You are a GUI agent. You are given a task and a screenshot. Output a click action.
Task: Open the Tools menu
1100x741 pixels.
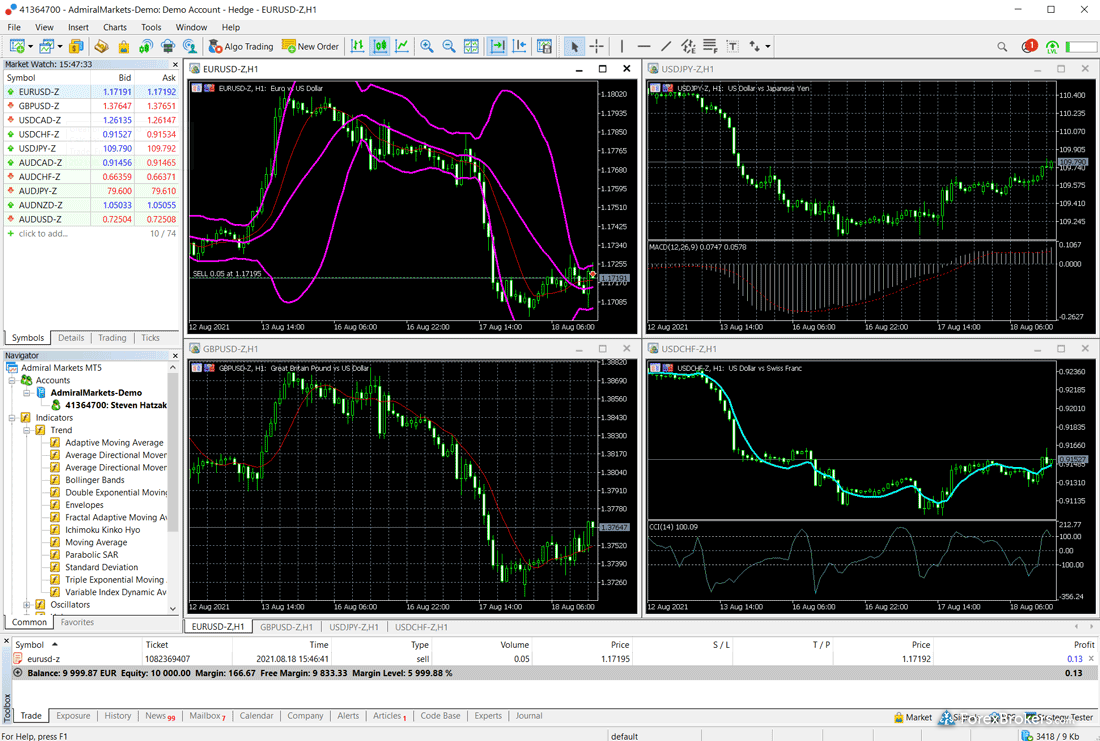coord(151,27)
